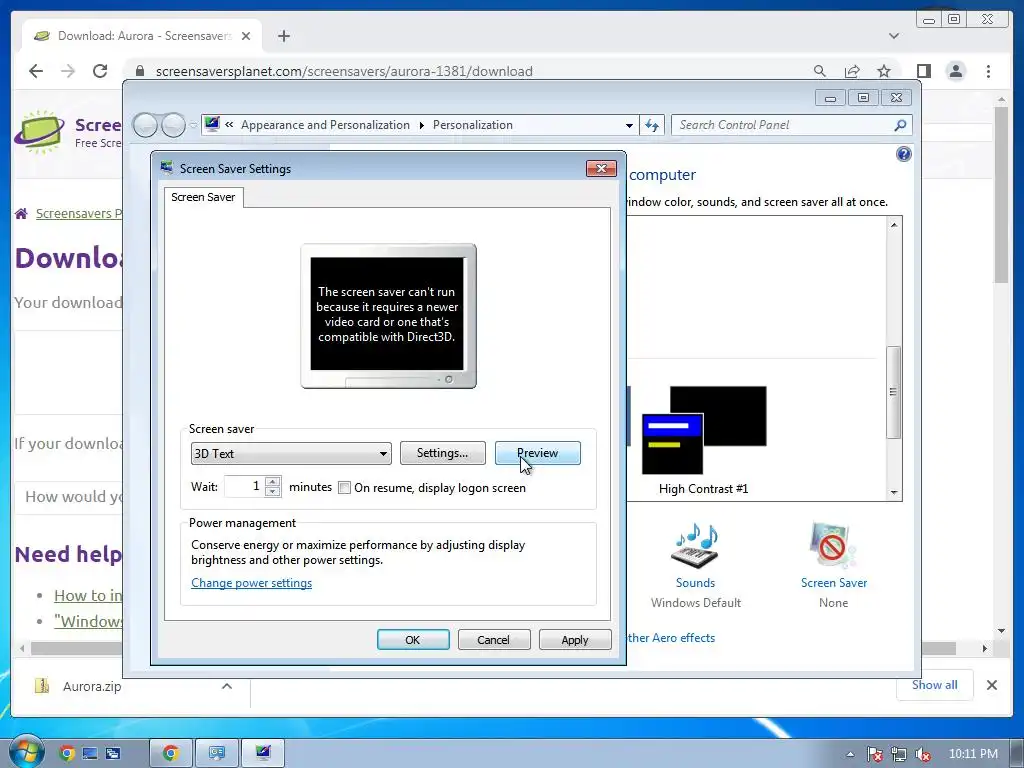Image resolution: width=1024 pixels, height=768 pixels.
Task: Close the Download: Aurora tab
Action: (x=246, y=36)
